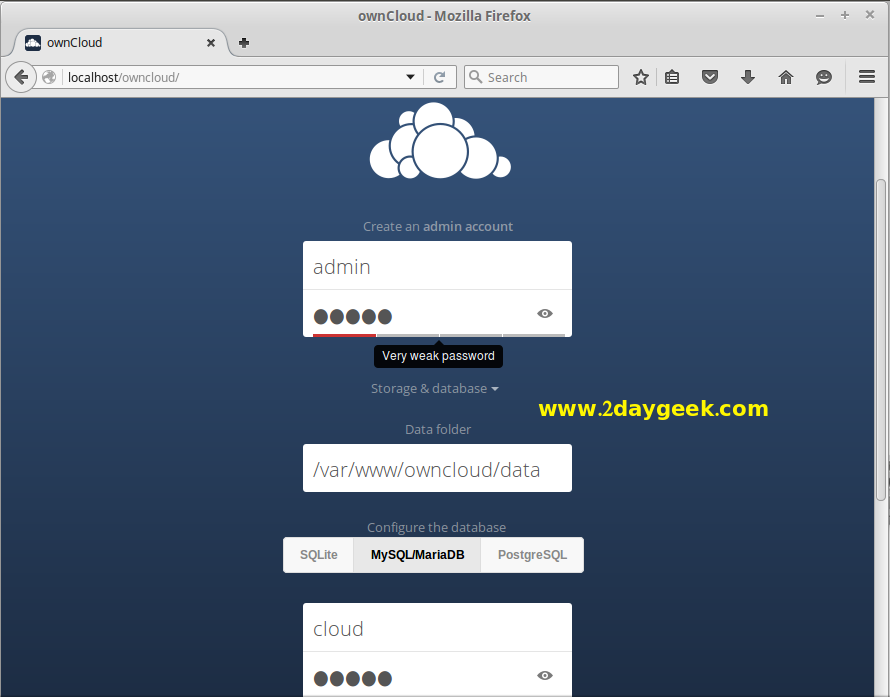The height and width of the screenshot is (697, 890).
Task: Select the MySQL/MariaDB database option
Action: pos(417,555)
